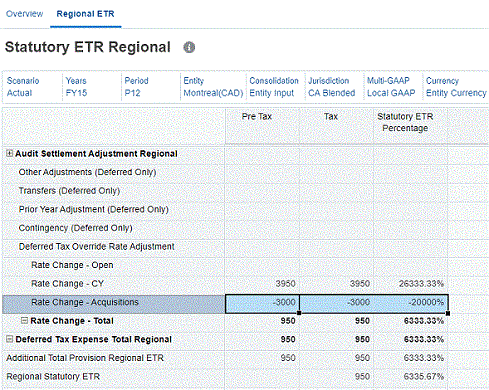Select the Regional ETR tab
This screenshot has width=489, height=390.
coord(85,14)
